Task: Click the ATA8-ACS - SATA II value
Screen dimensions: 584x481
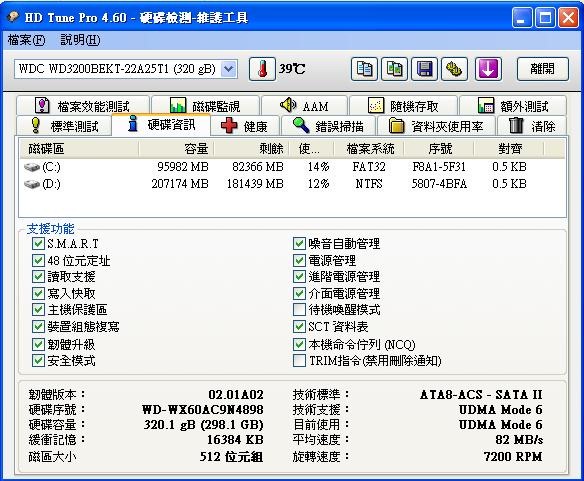Action: [x=481, y=394]
